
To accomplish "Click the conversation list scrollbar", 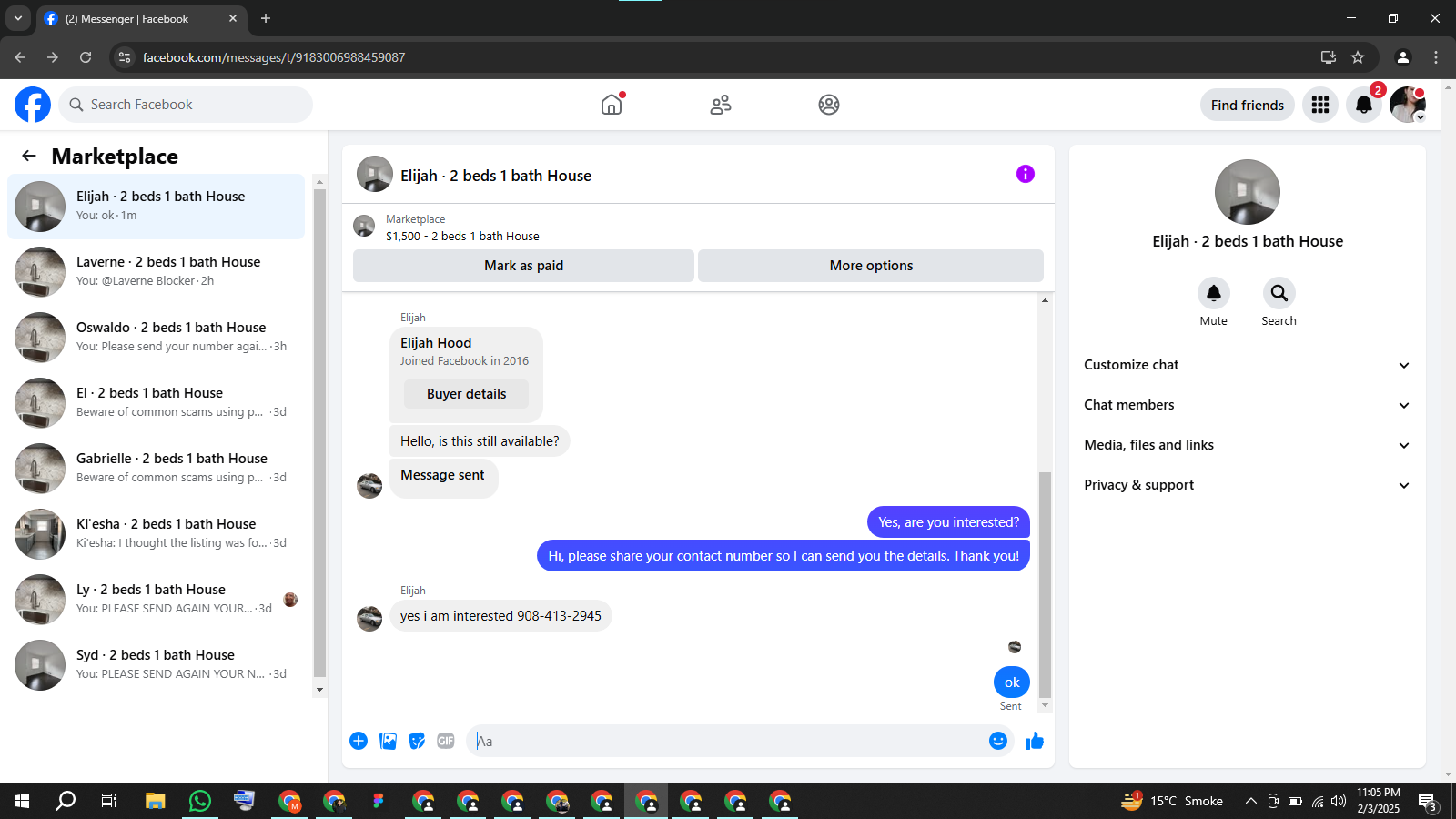I will click(x=319, y=433).
